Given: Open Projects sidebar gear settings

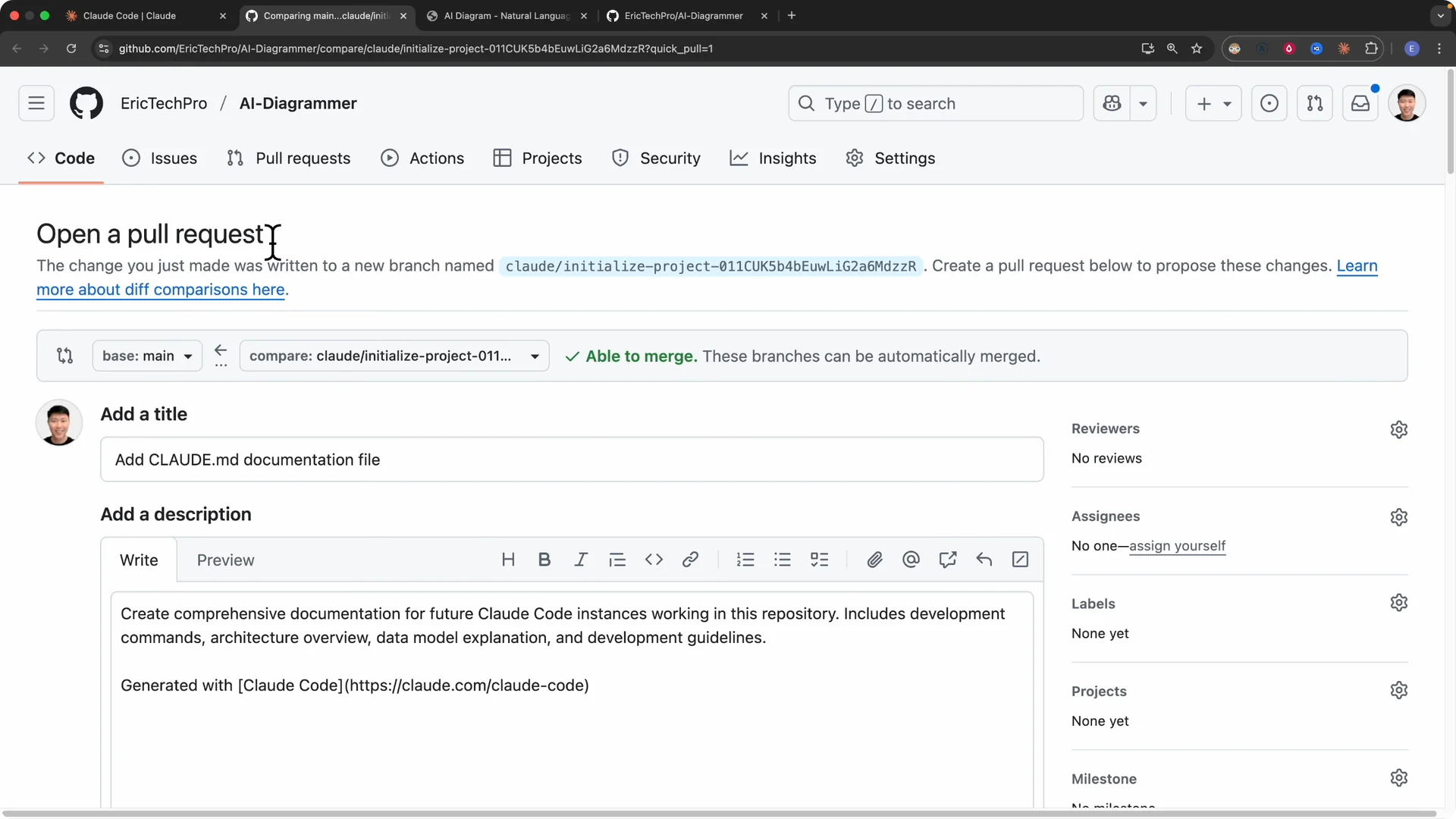Looking at the screenshot, I should tap(1399, 690).
